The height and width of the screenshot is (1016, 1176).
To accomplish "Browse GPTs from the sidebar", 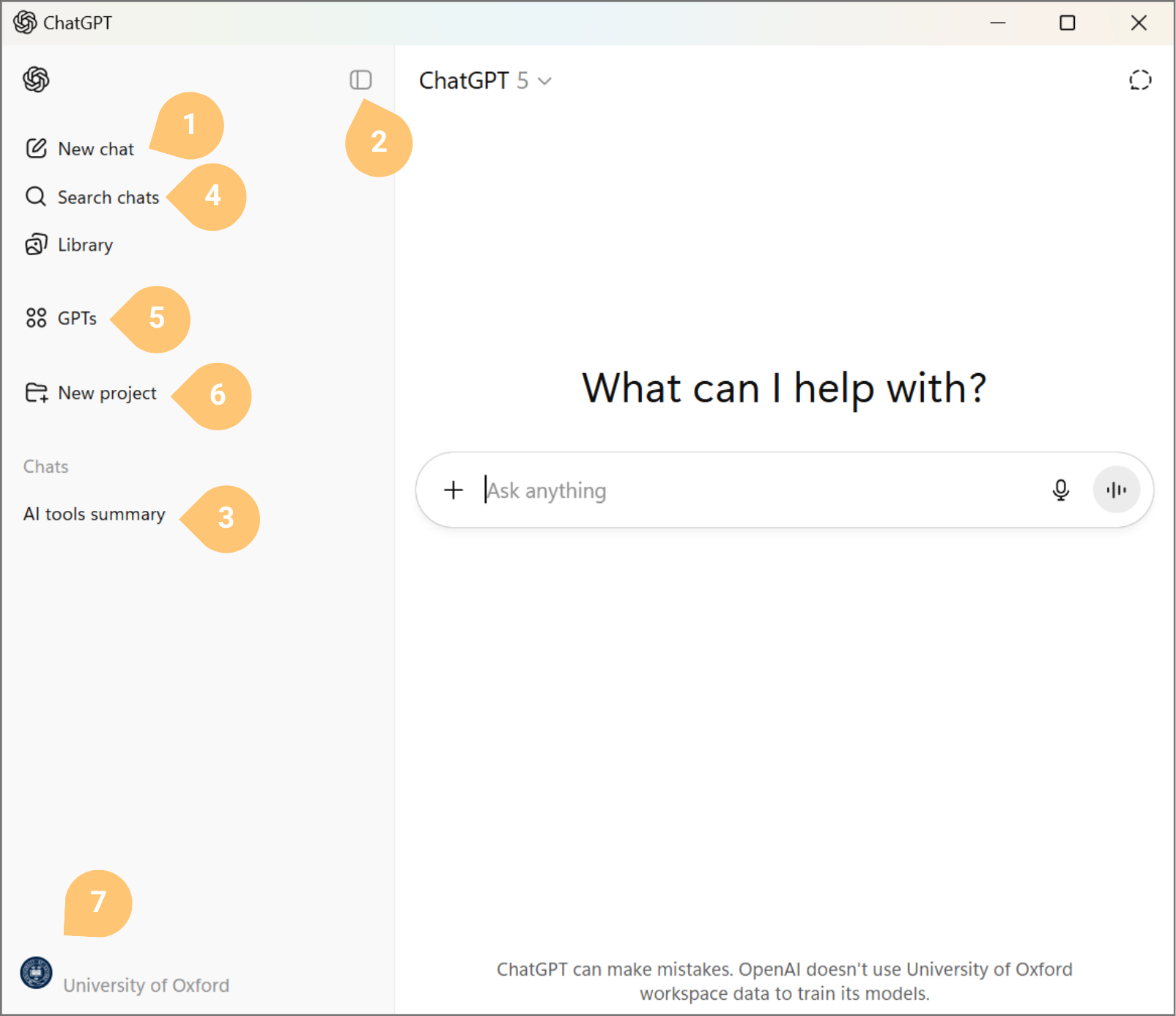I will (62, 318).
